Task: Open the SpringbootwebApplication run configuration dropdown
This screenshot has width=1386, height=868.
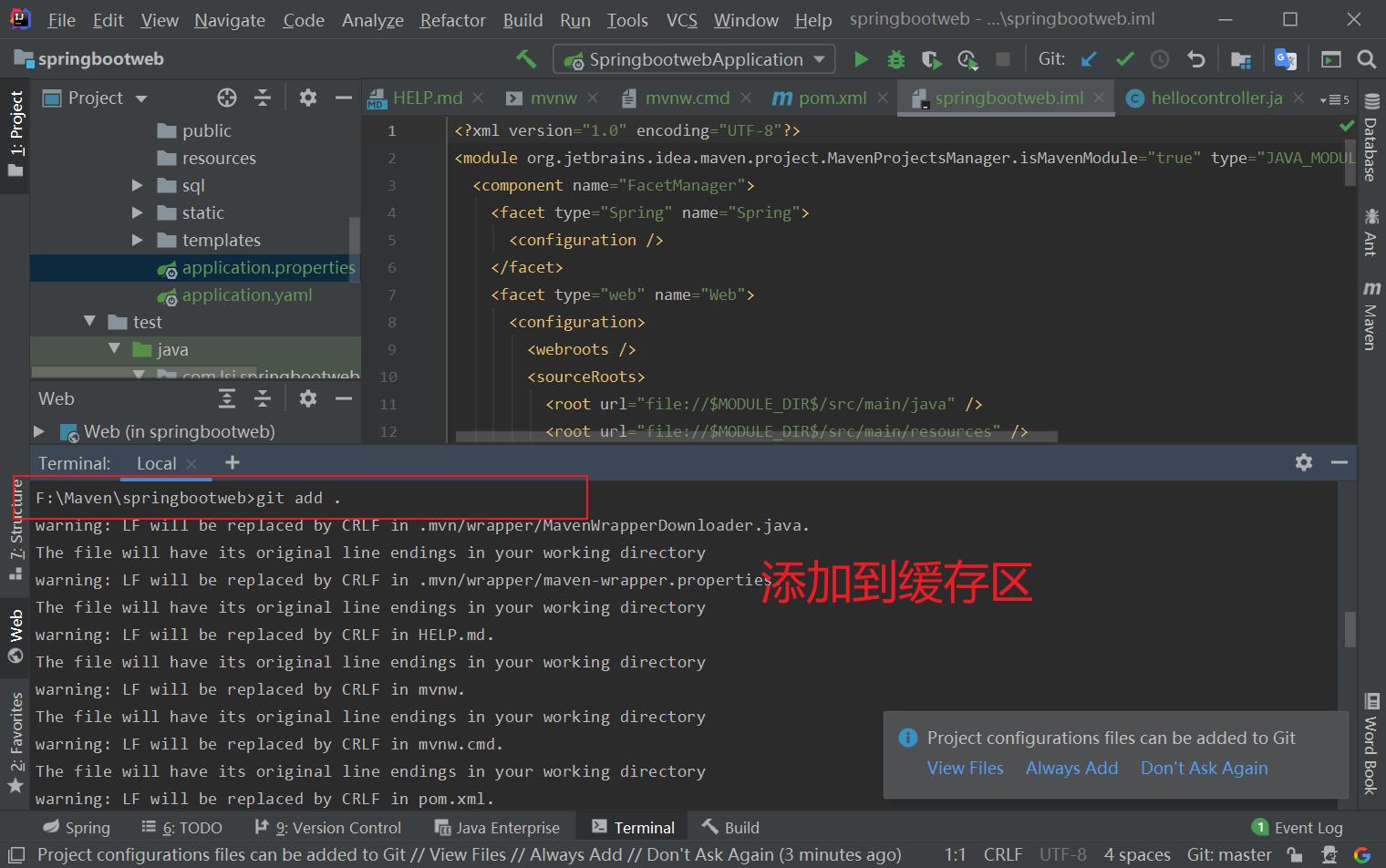Action: pyautogui.click(x=694, y=59)
